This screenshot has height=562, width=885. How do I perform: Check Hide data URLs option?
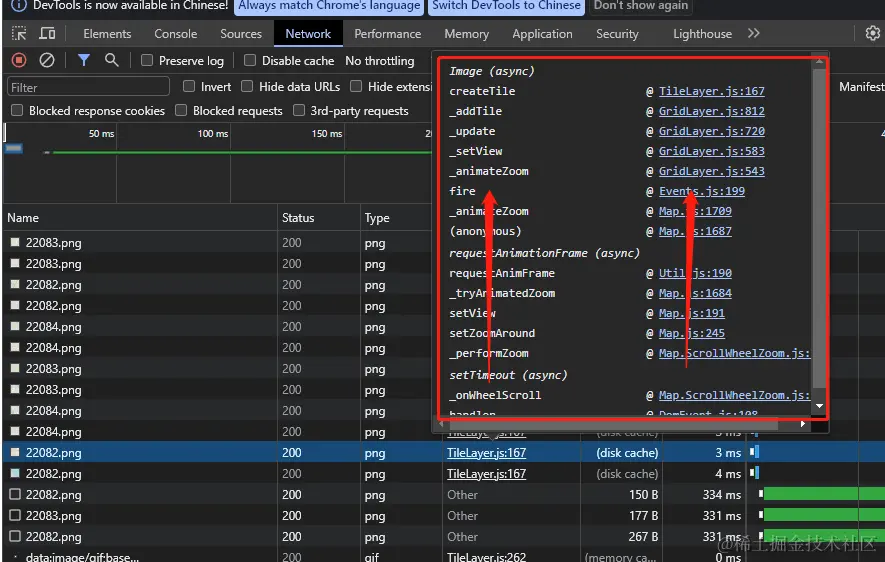pyautogui.click(x=247, y=86)
